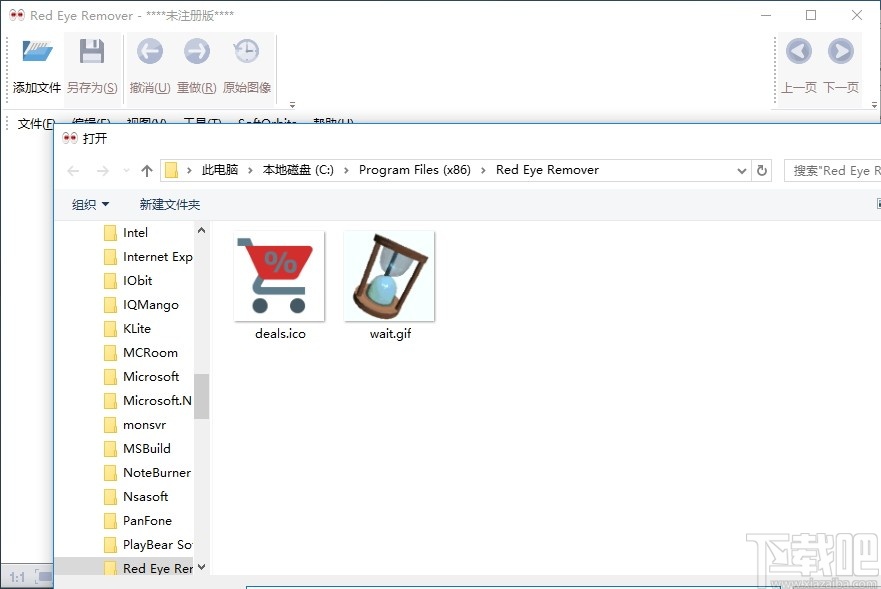Click 本地磁盘 (C:) in the address path
Image resolution: width=881 pixels, height=589 pixels.
point(298,170)
